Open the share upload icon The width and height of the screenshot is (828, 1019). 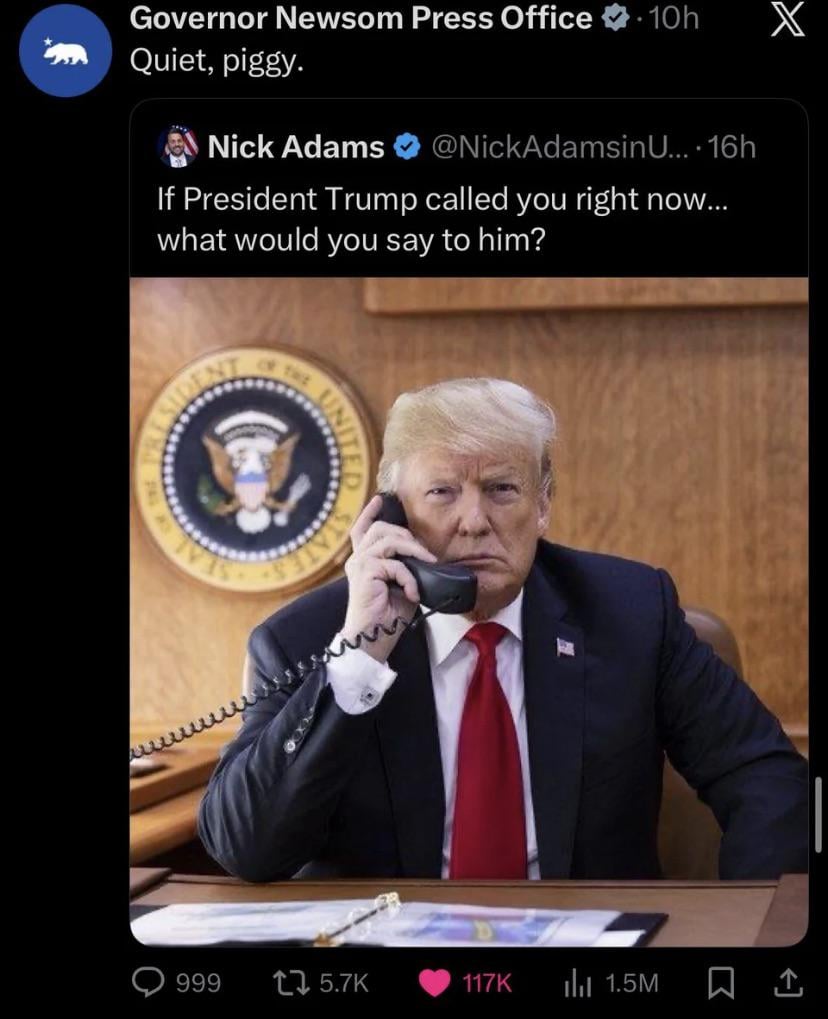787,983
